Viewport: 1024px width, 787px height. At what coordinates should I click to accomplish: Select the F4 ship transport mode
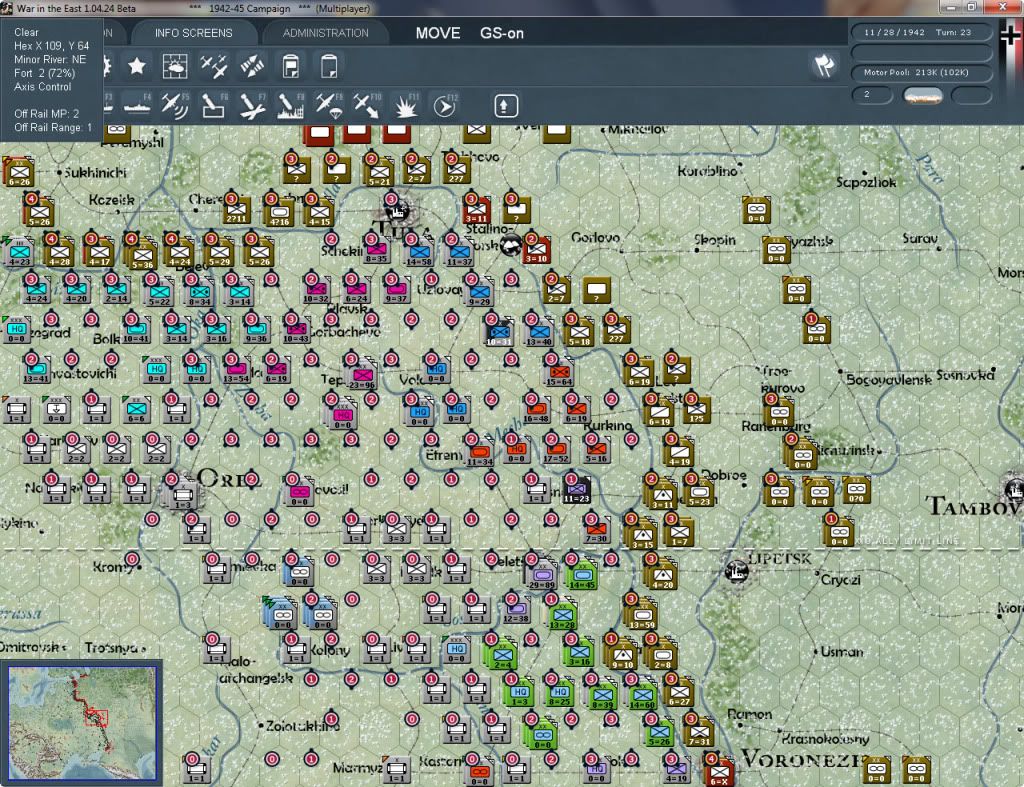click(137, 106)
